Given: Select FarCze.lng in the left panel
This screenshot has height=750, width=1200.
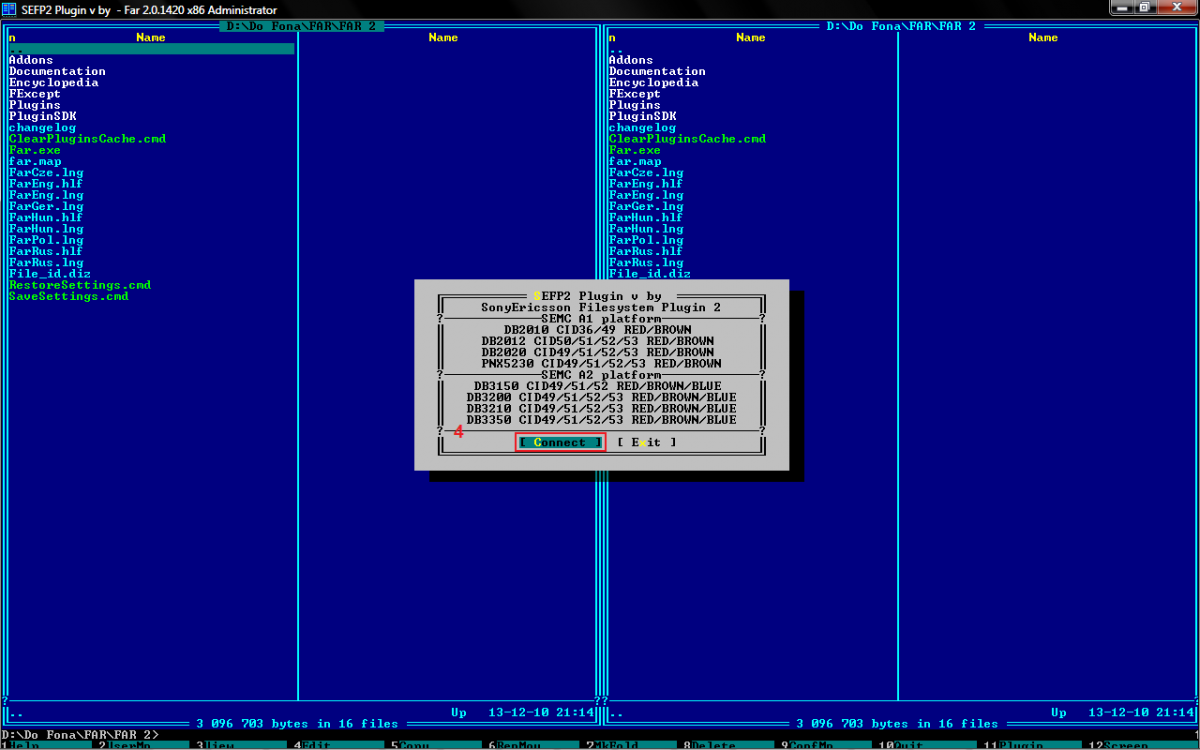Looking at the screenshot, I should pos(46,173).
